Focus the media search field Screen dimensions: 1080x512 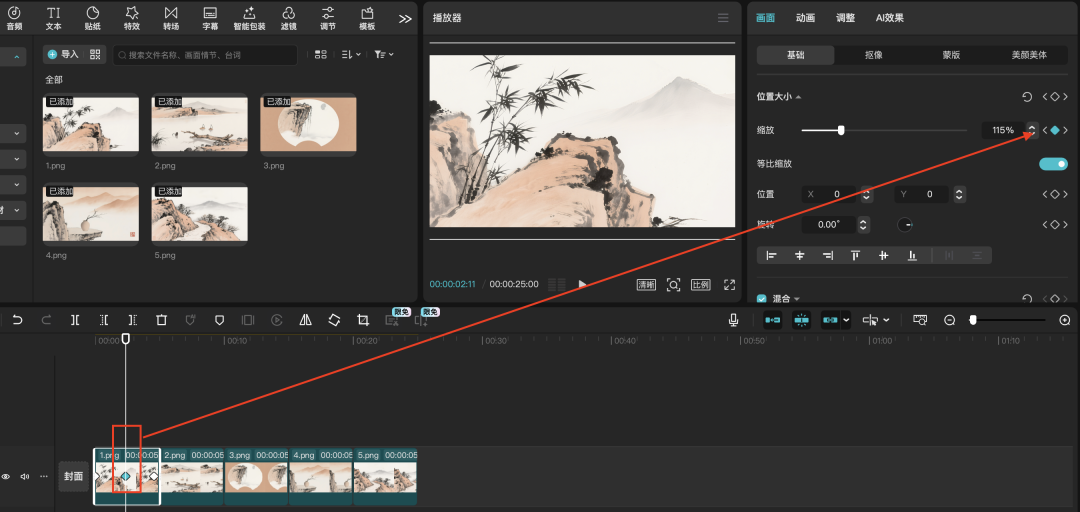pyautogui.click(x=205, y=55)
